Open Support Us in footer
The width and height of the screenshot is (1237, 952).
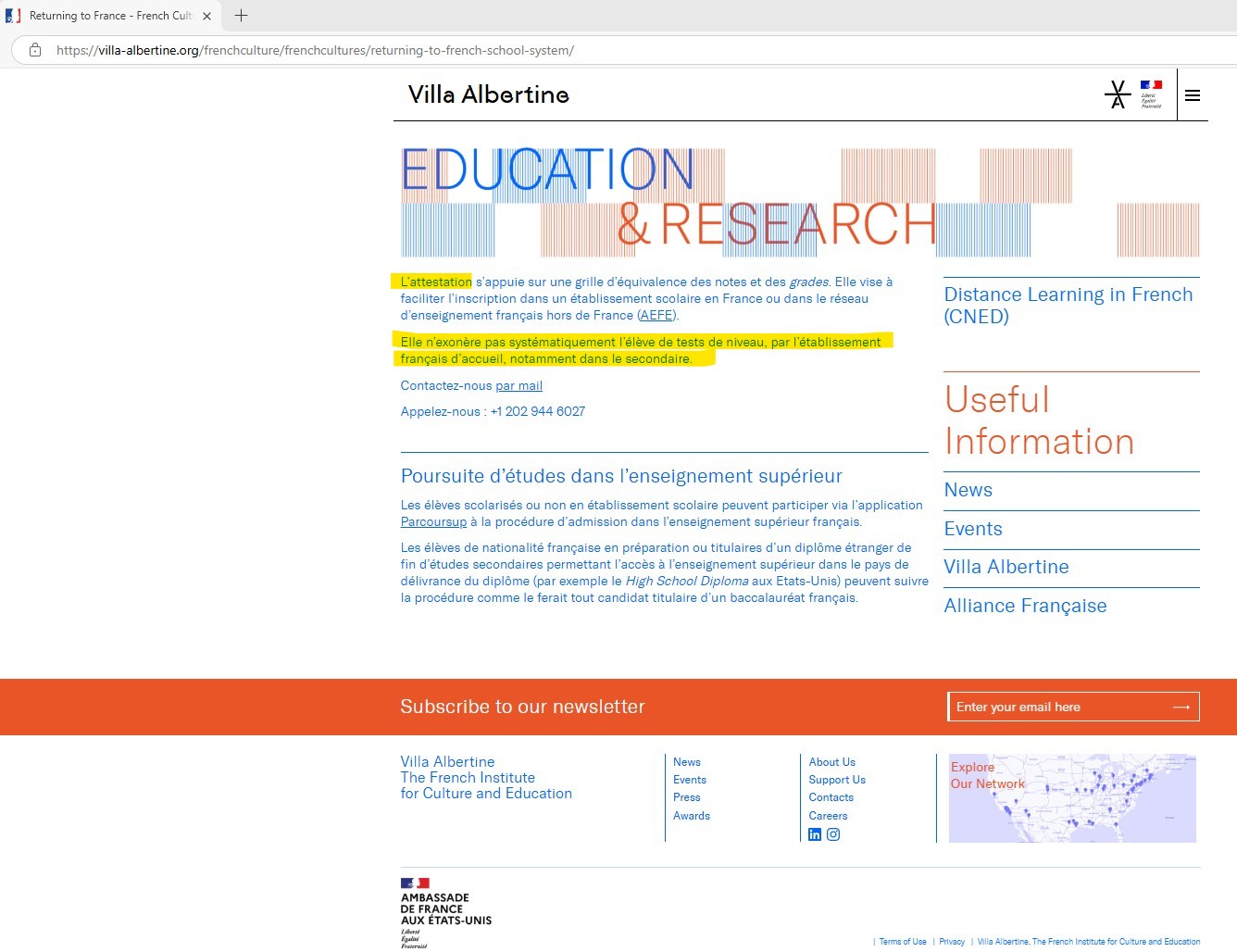(x=837, y=780)
